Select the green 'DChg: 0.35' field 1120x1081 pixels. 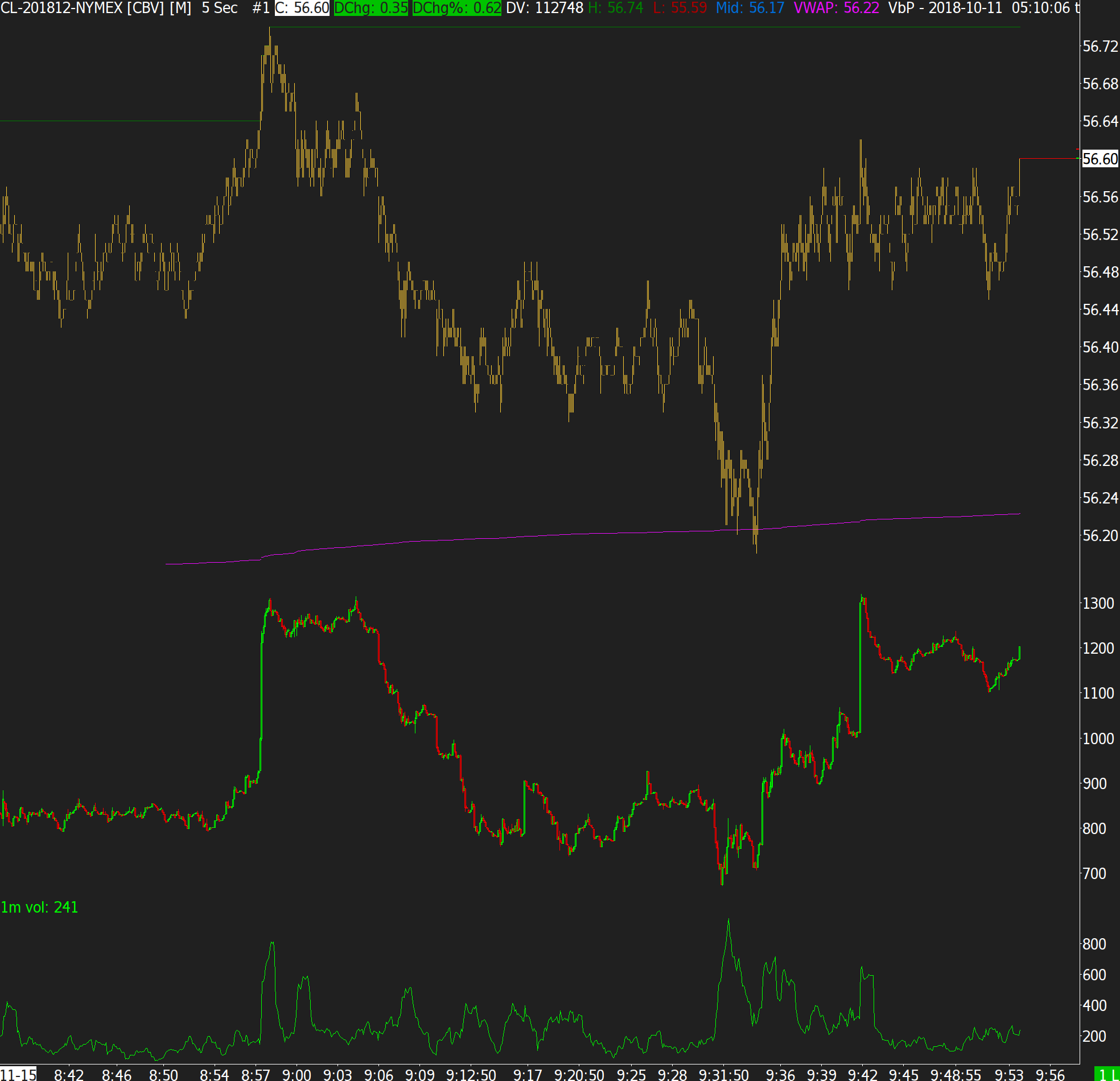371,8
